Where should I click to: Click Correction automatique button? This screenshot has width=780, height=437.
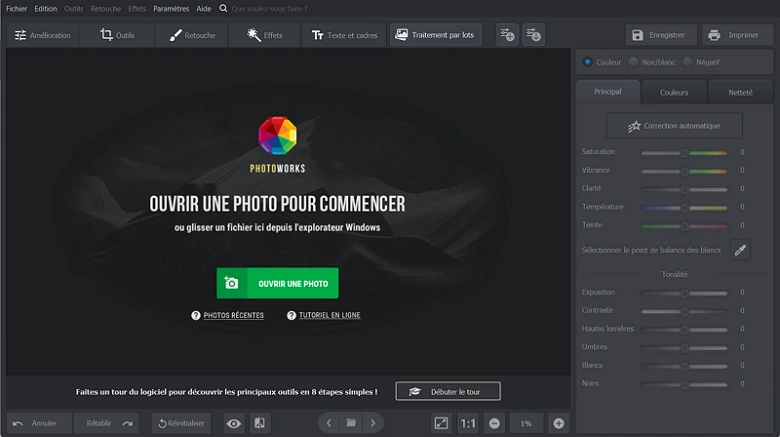[x=674, y=126]
